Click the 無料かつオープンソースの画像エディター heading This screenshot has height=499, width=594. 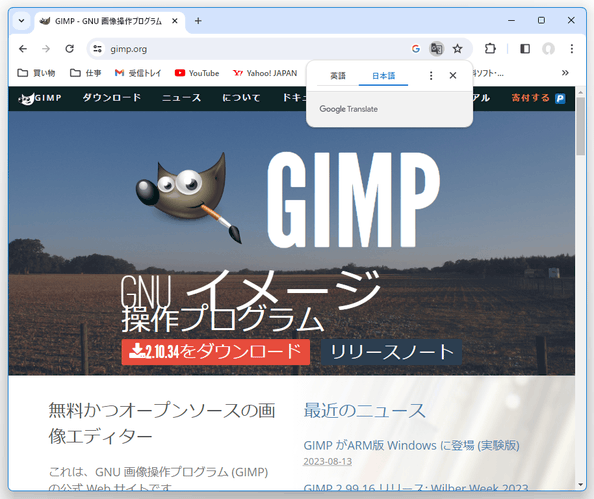[x=162, y=423]
